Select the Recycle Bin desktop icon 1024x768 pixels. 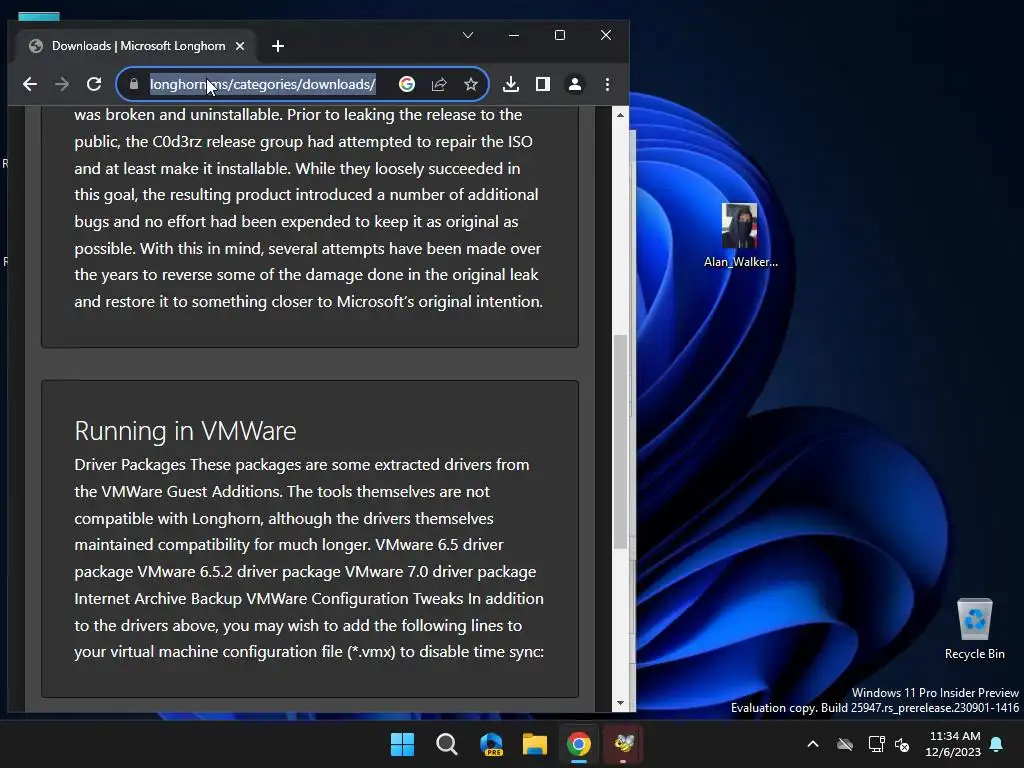[974, 630]
